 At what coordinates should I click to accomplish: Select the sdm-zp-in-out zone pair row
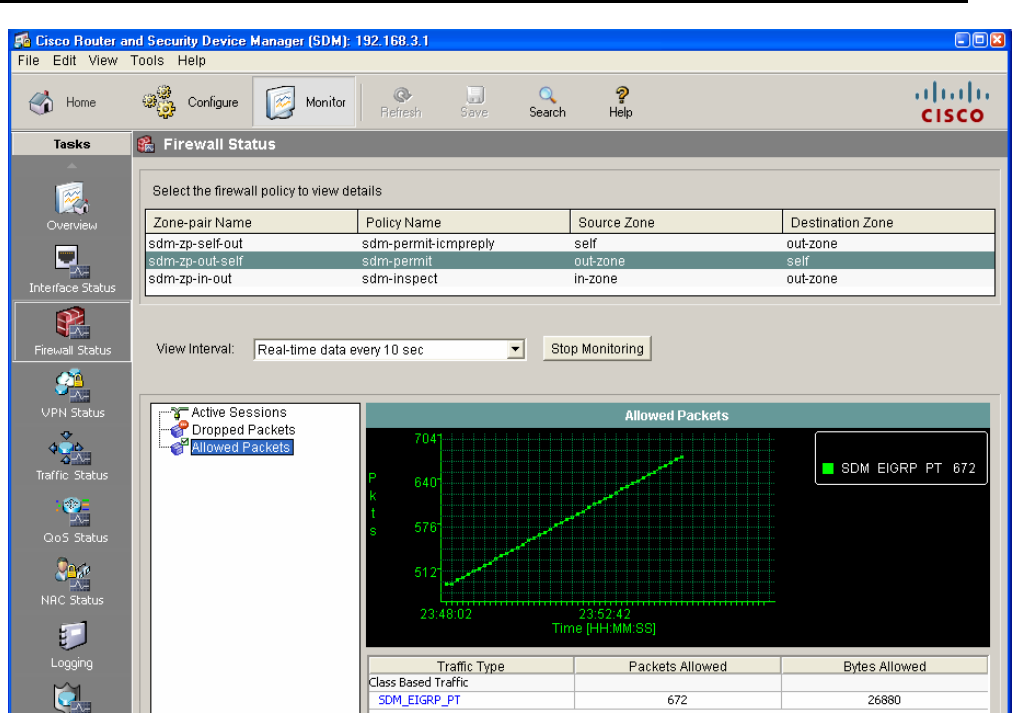[571, 278]
